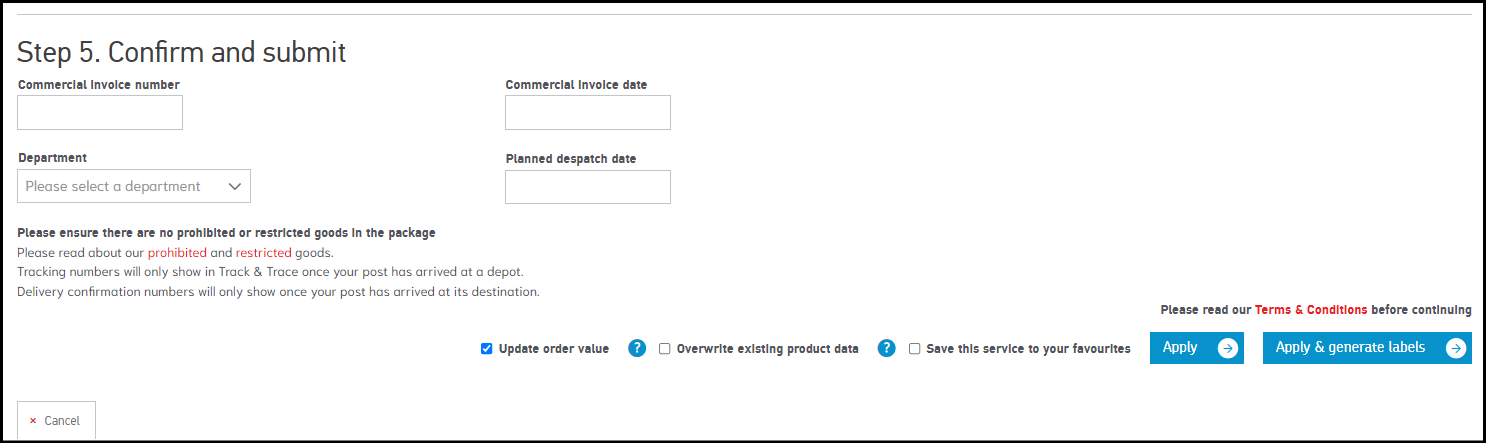Click the help icon beside Overwrite existing product data
Screen dimensions: 1486x443
[x=886, y=348]
